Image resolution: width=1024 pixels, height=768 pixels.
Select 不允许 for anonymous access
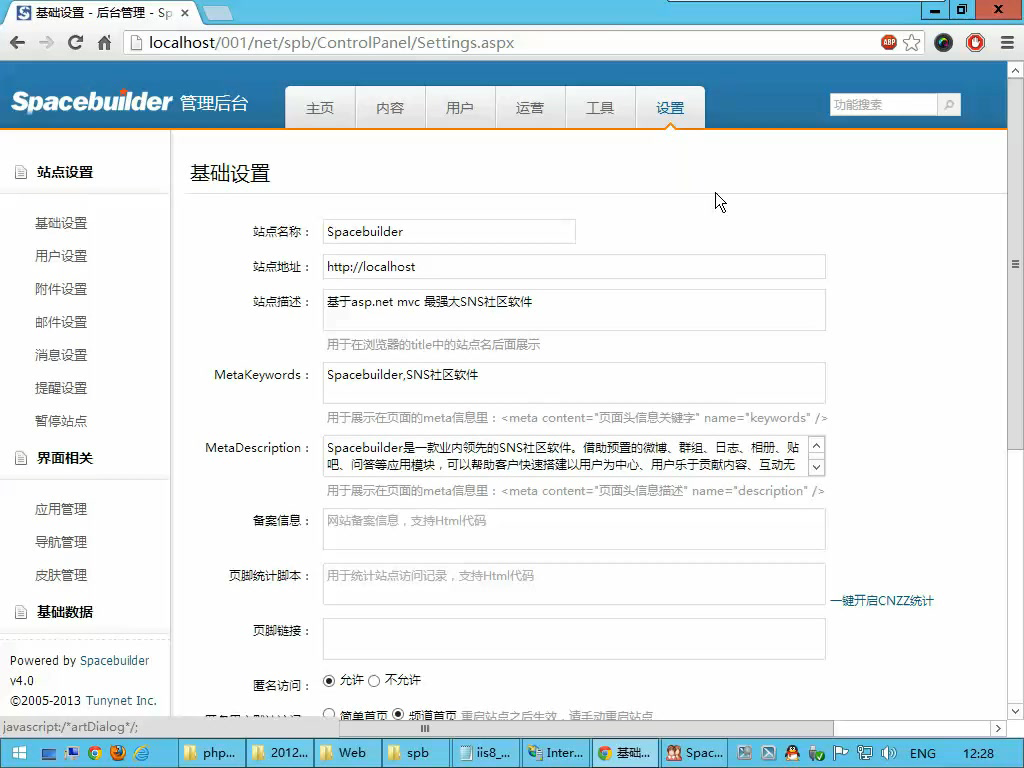[x=374, y=681]
